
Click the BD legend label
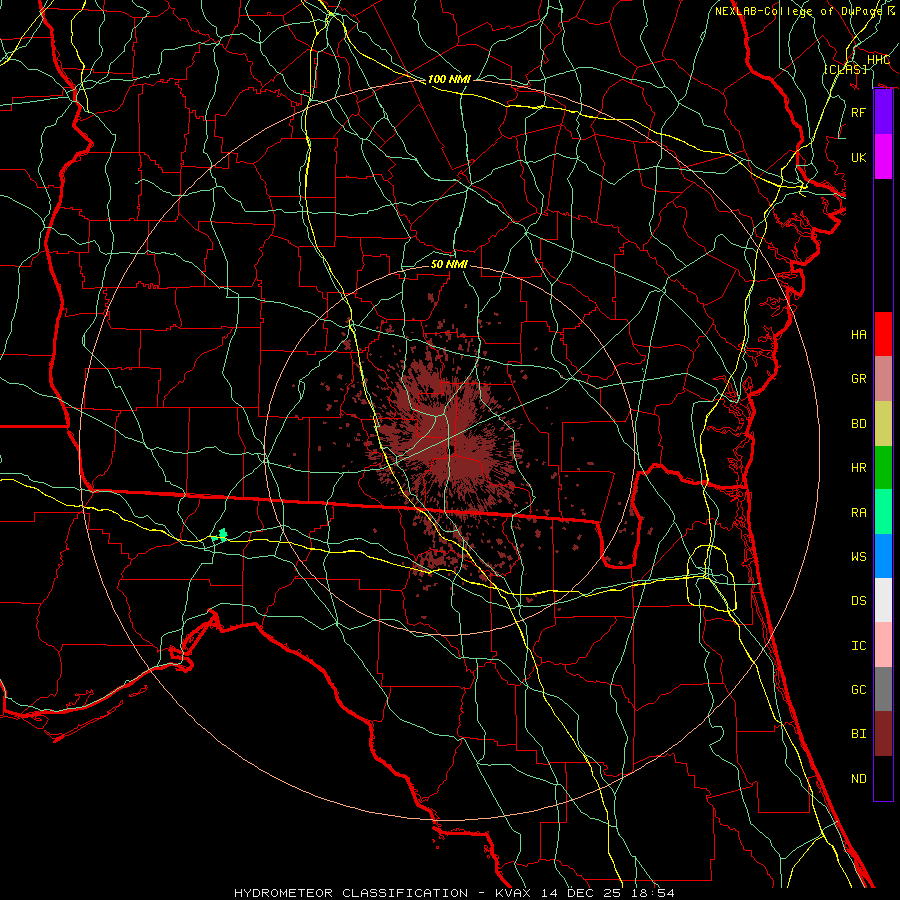click(x=859, y=424)
